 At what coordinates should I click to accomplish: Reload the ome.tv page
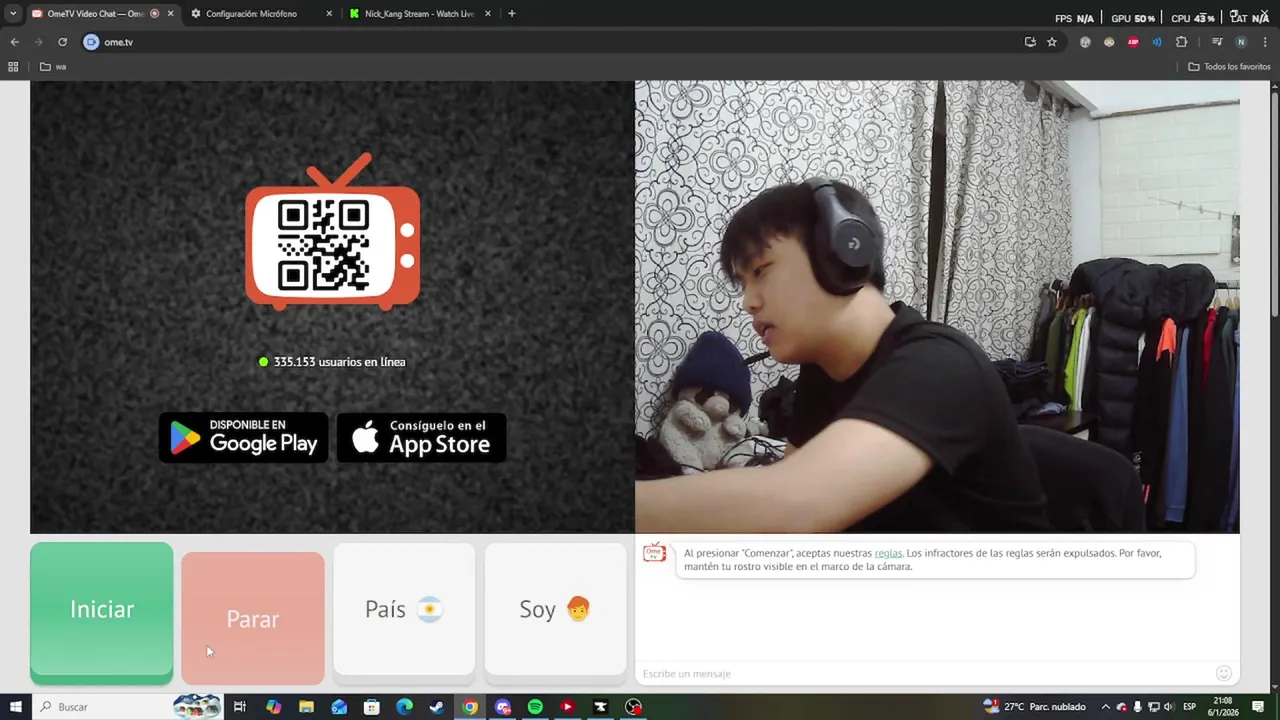click(62, 42)
